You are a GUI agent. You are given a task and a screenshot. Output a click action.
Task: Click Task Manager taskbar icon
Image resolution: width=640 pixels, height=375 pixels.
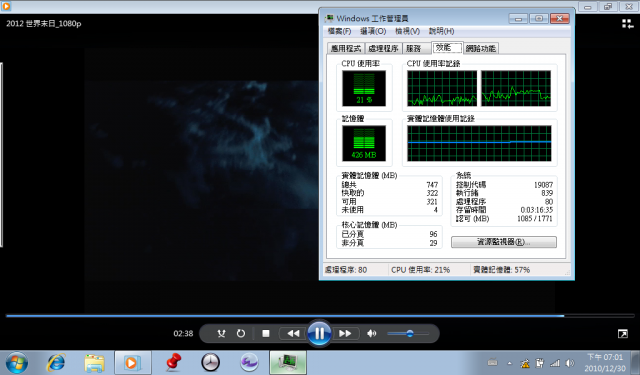(x=288, y=362)
